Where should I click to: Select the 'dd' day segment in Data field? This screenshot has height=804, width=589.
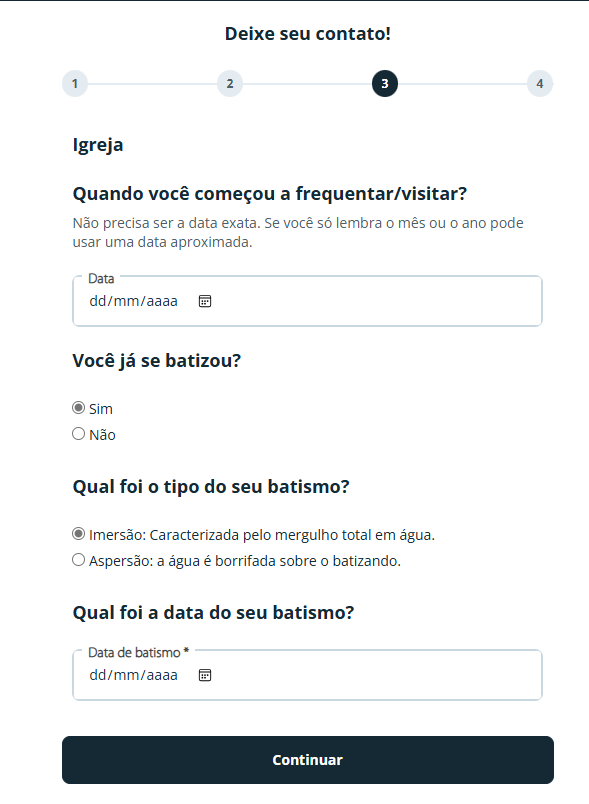pyautogui.click(x=97, y=301)
